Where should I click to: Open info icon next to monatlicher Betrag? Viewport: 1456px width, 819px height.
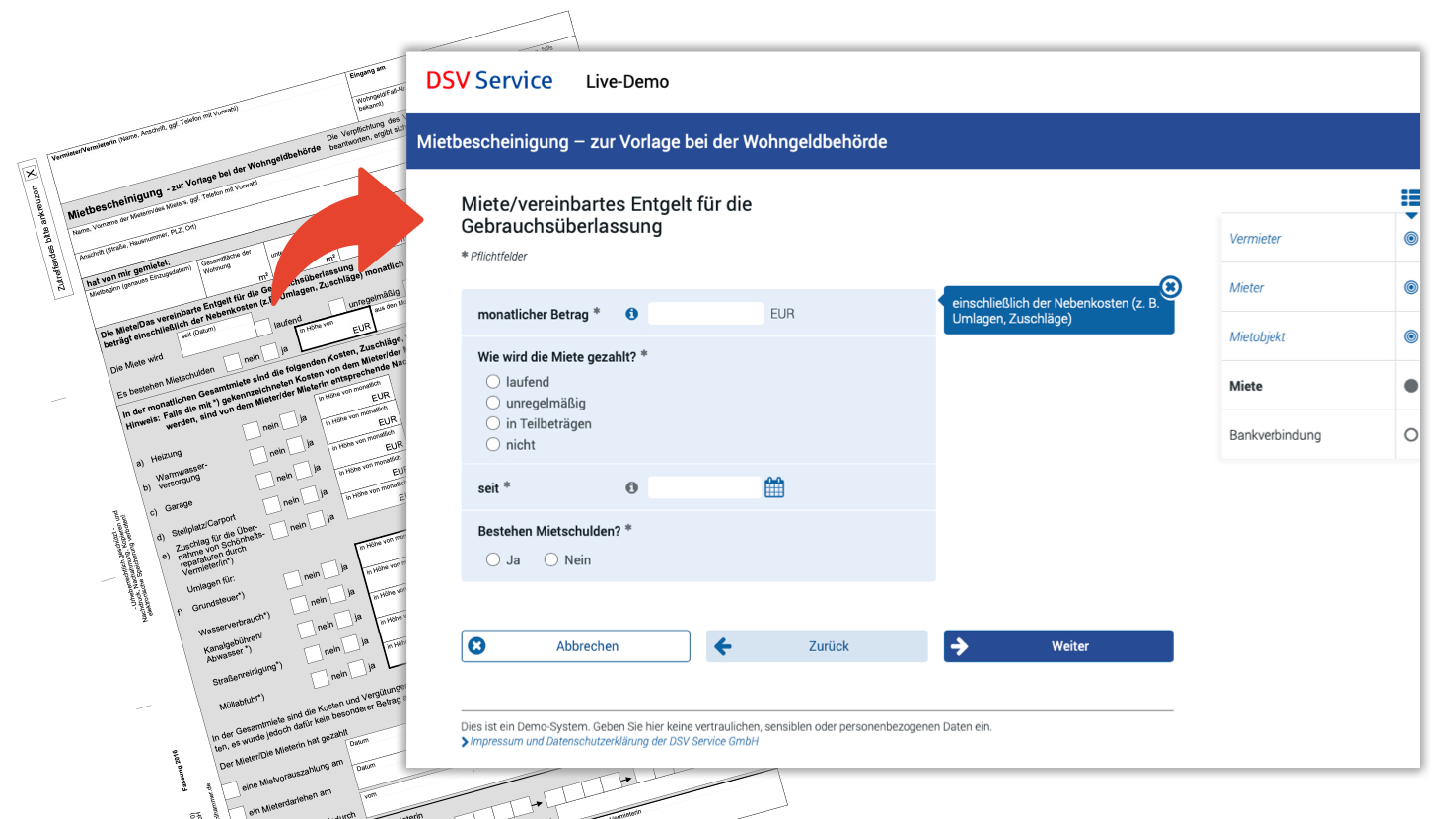click(x=631, y=314)
